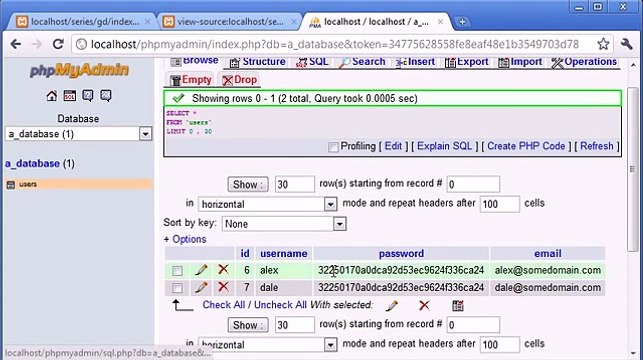Open the Export tab

467,62
